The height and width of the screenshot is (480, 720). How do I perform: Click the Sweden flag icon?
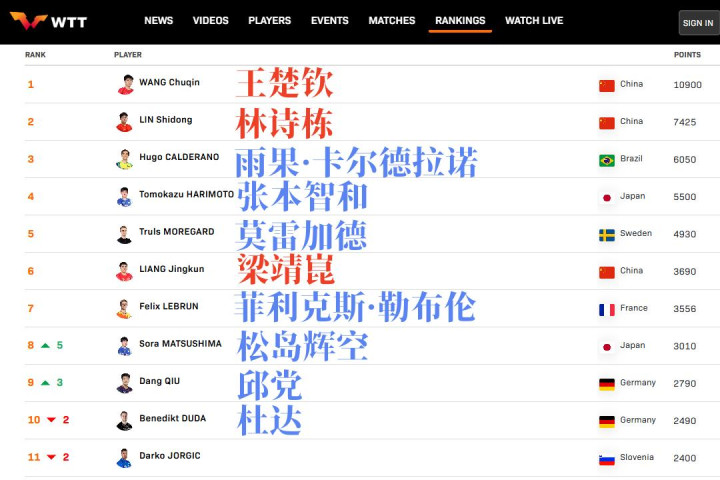(x=607, y=235)
